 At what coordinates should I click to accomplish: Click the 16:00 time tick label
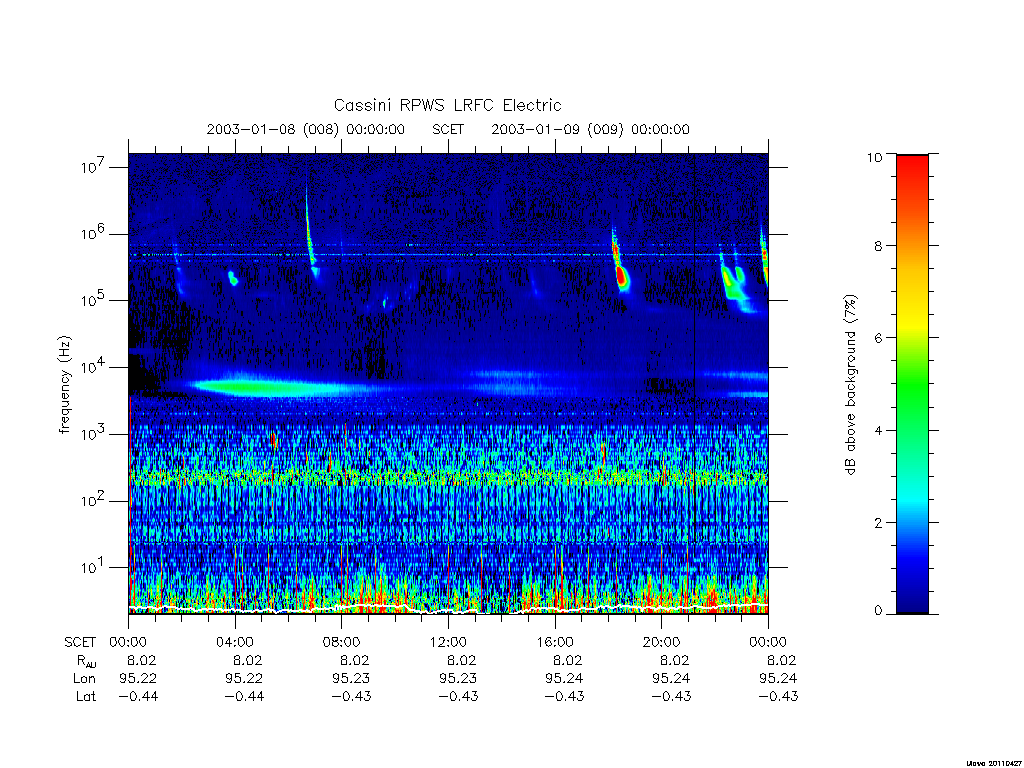pos(554,643)
